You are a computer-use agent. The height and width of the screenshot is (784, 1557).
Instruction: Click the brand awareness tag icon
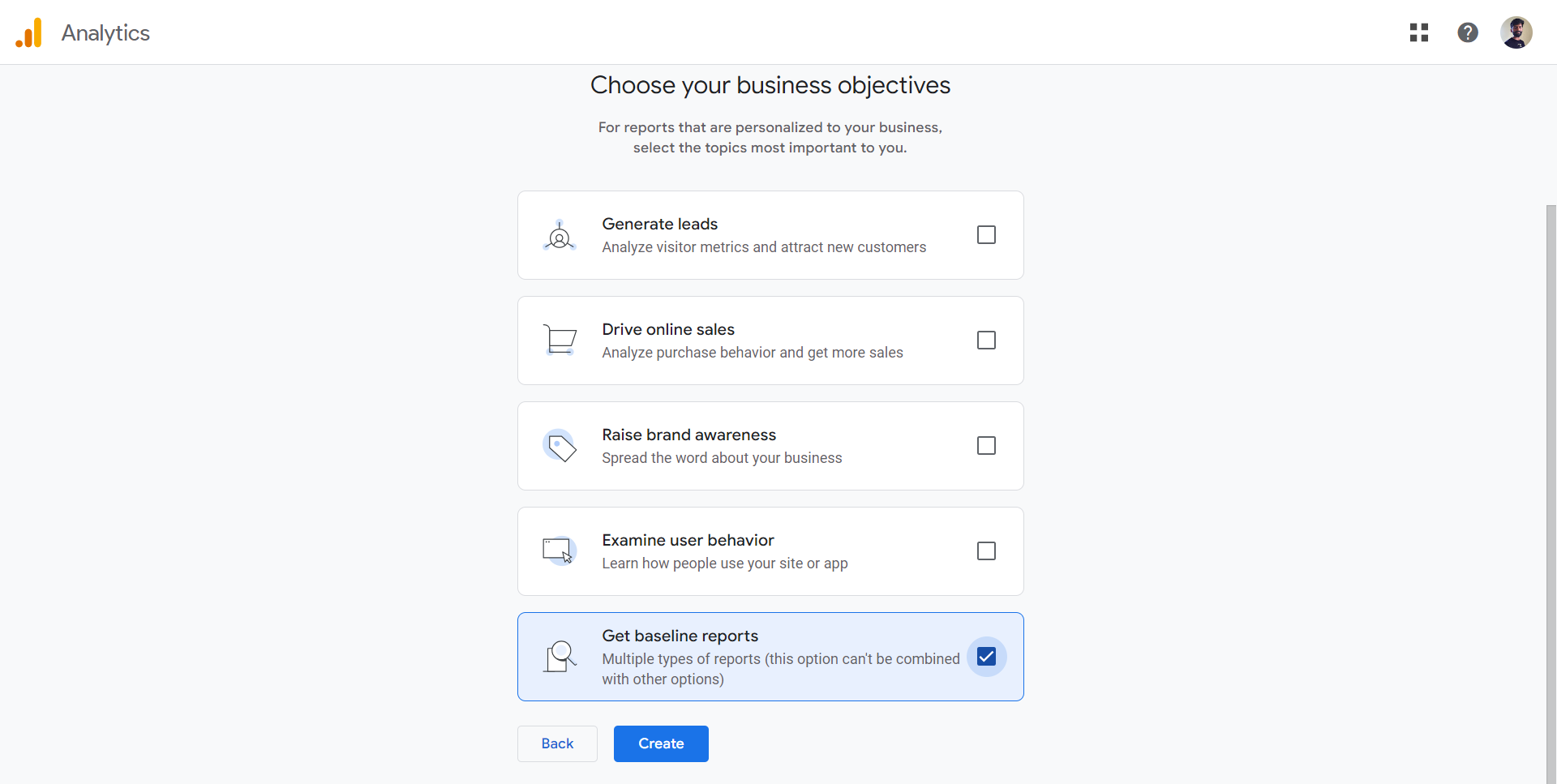[560, 446]
